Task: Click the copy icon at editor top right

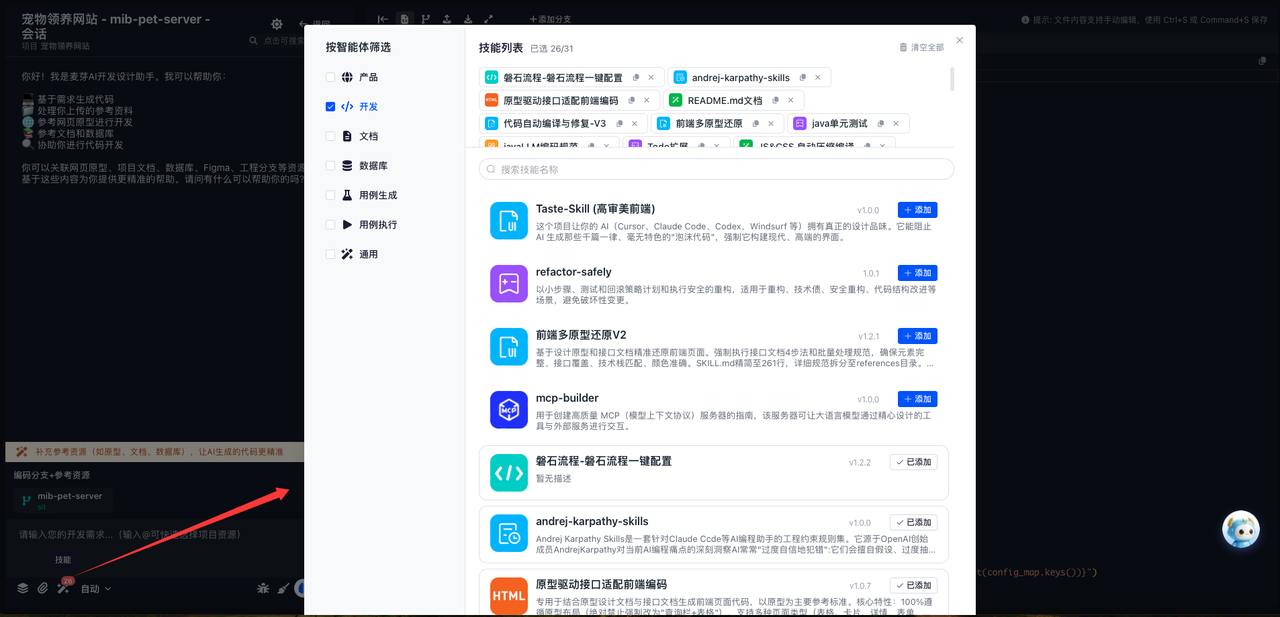Action: pyautogui.click(x=1262, y=61)
